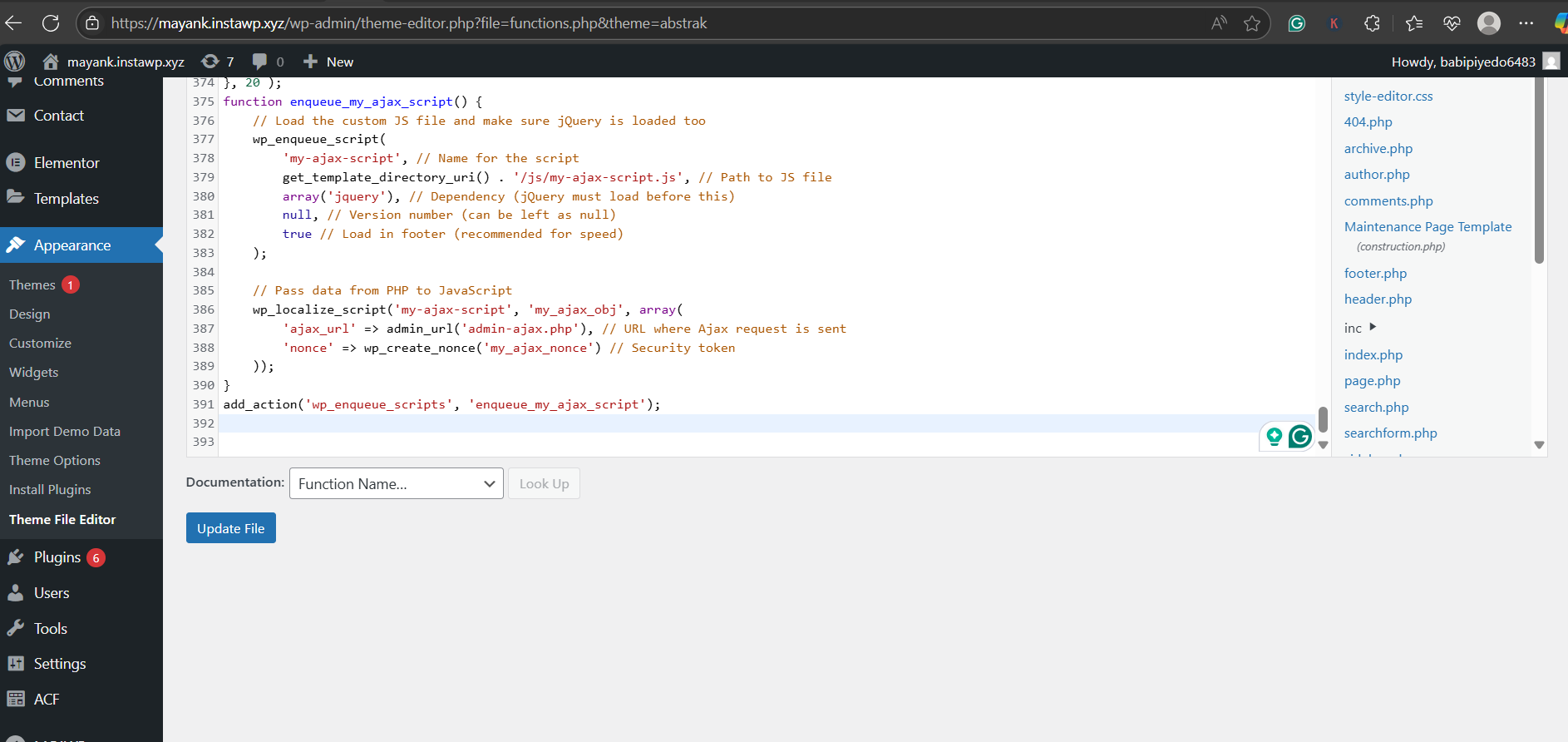Screen dimensions: 1568x742
Task: Go to Themes submenu
Action: tap(32, 284)
